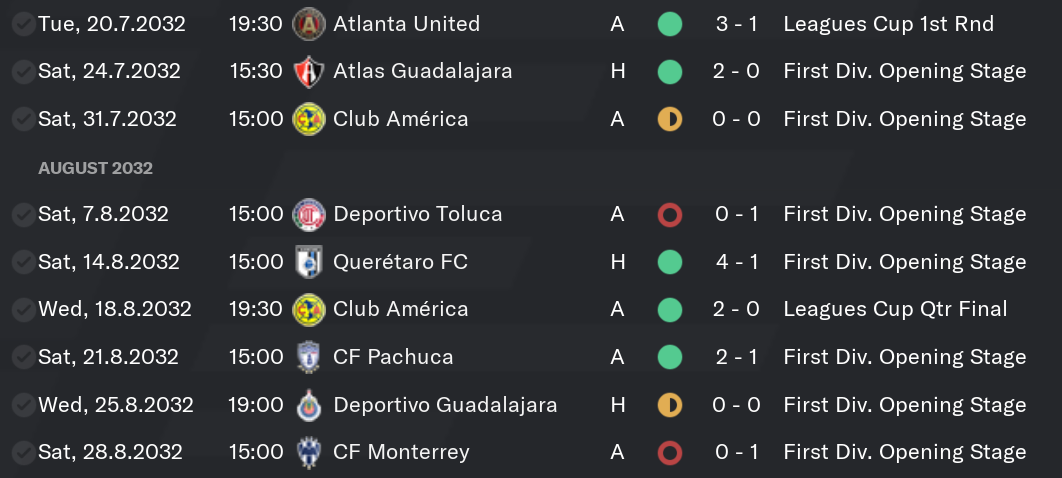This screenshot has width=1062, height=478.
Task: Click the Atlas Guadalajara club badge
Action: [x=308, y=72]
